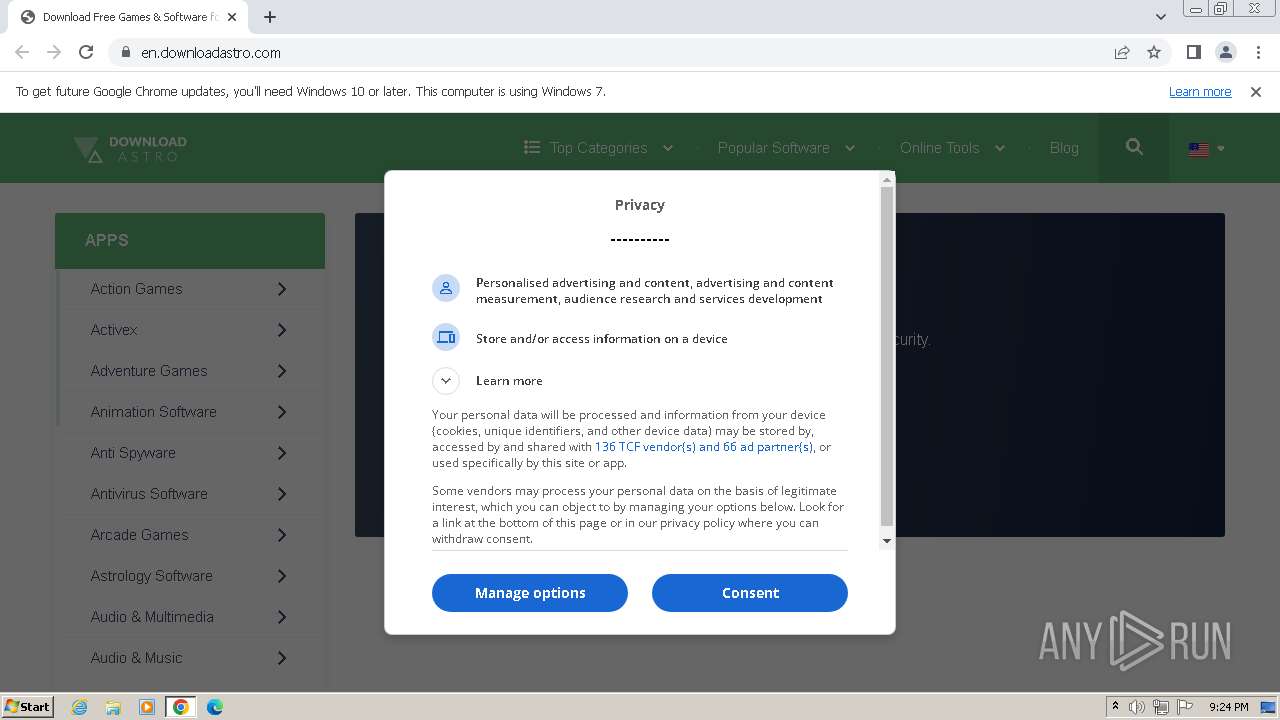The image size is (1280, 720).
Task: Show hidden tray icons arrow
Action: tap(1115, 707)
